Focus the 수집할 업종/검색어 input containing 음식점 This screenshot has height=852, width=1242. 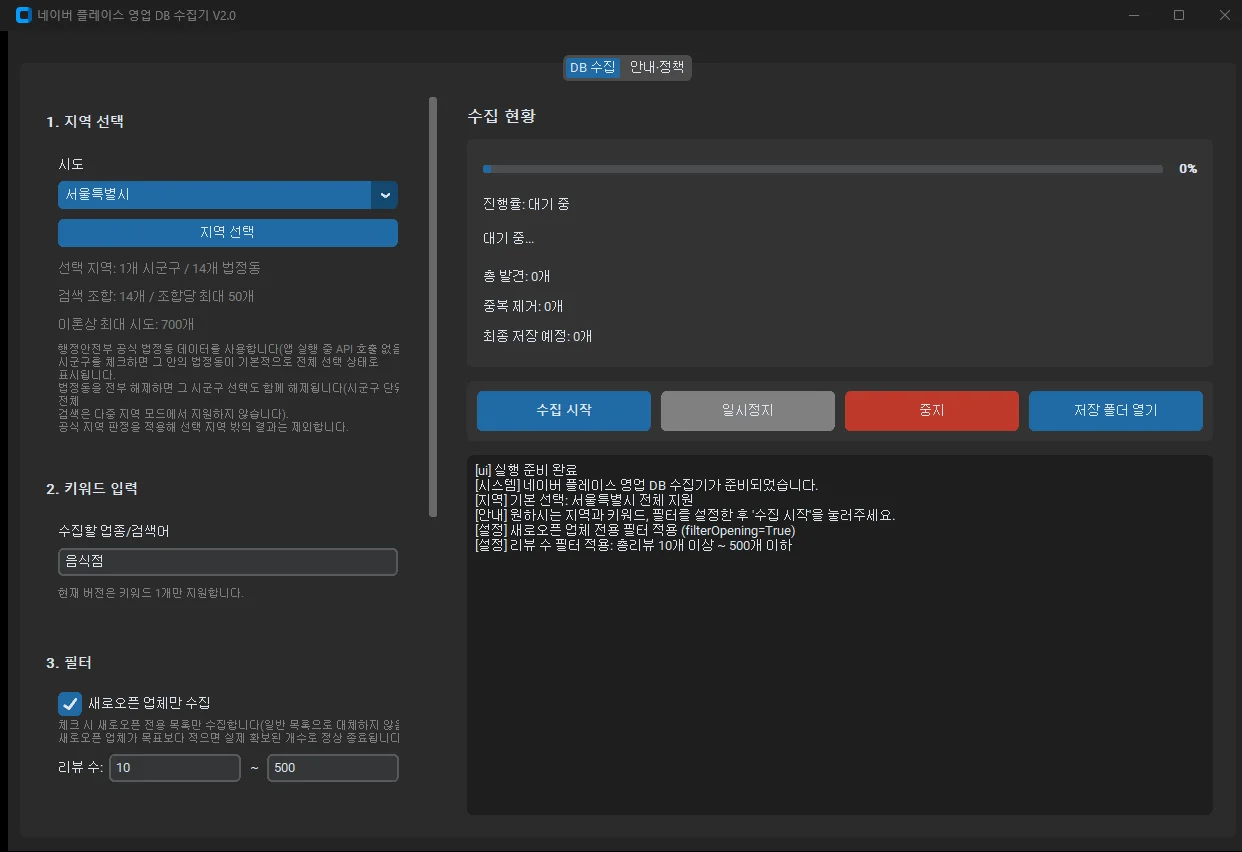tap(228, 562)
